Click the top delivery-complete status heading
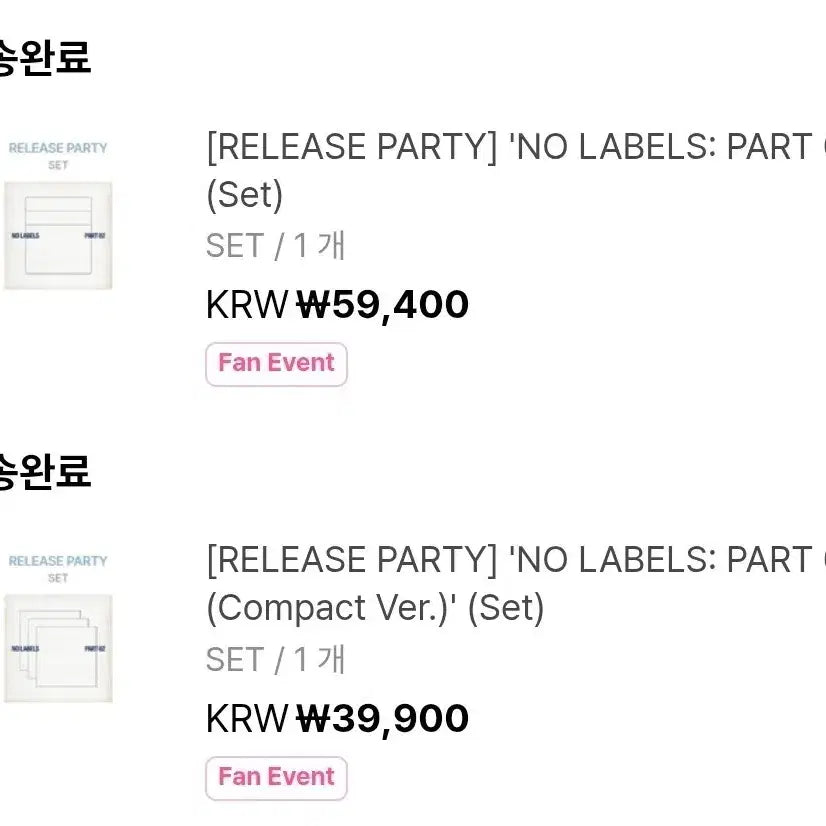 coord(45,58)
